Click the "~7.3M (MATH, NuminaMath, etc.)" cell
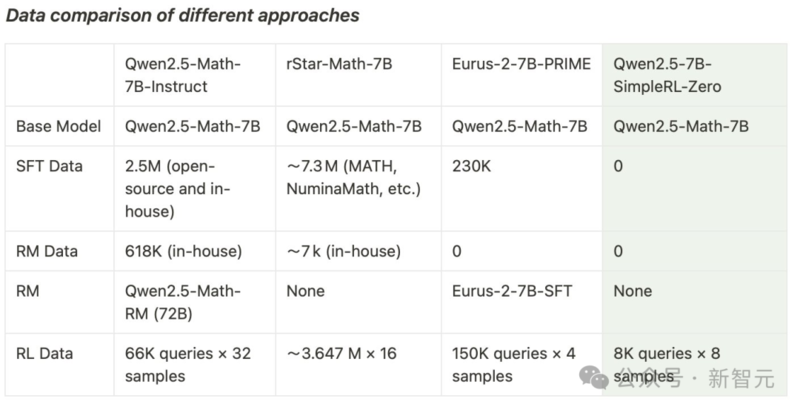 tap(353, 177)
